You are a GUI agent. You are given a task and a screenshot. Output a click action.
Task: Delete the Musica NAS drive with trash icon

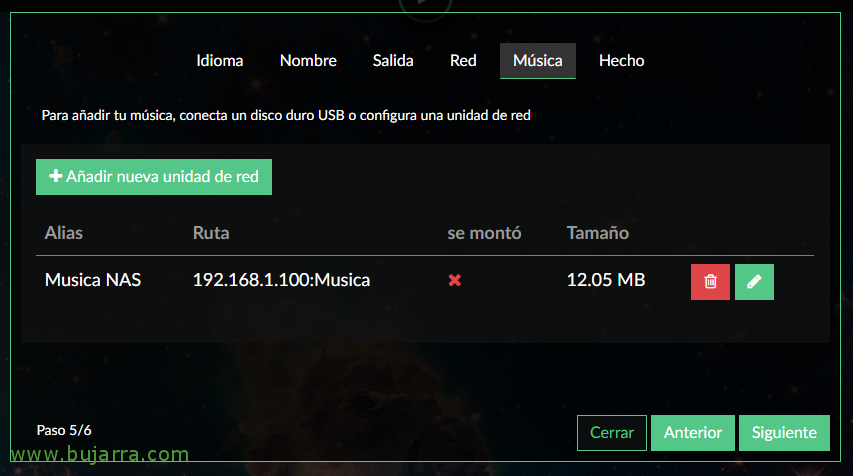(710, 282)
